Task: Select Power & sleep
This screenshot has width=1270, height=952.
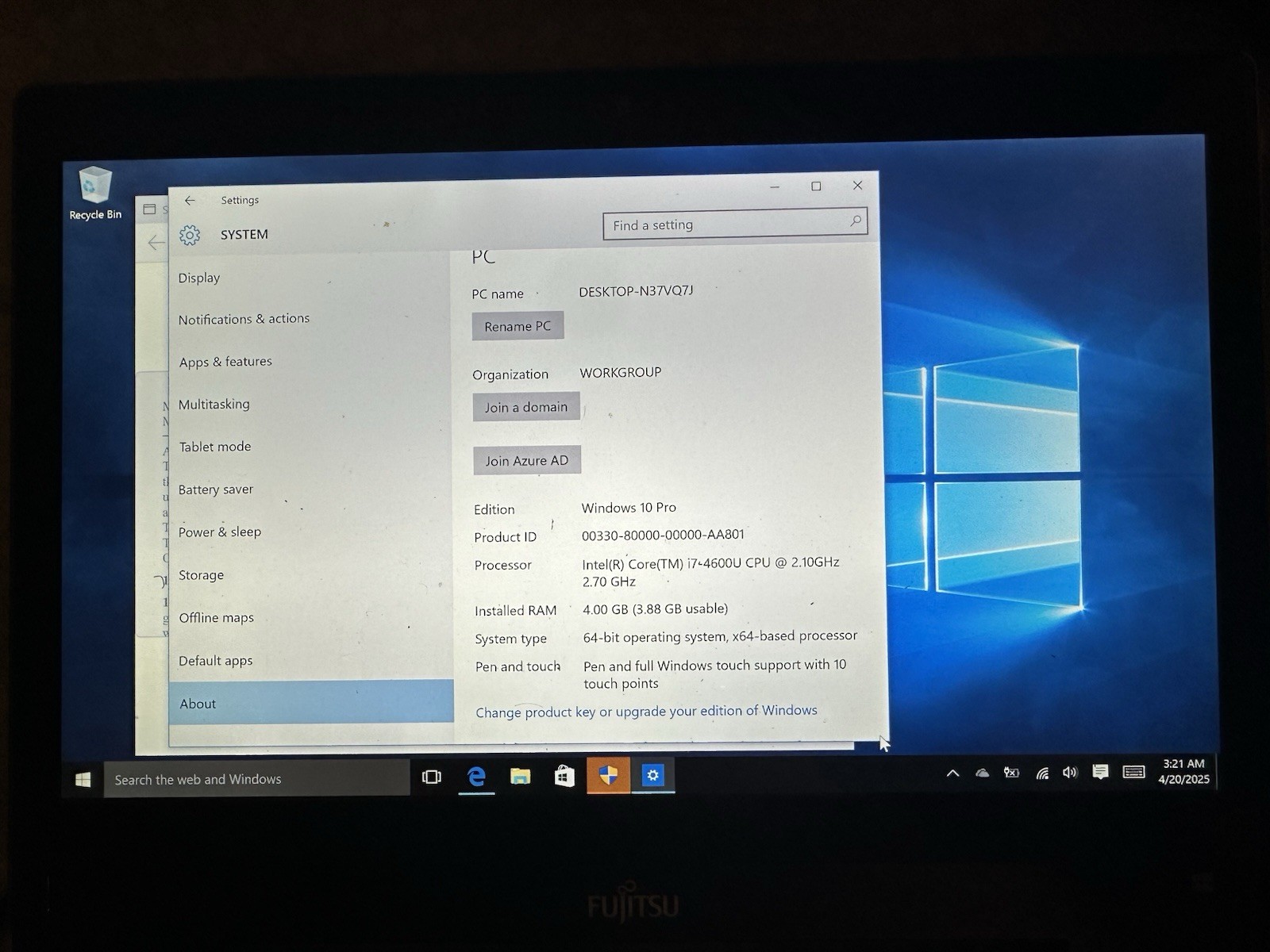Action: coord(220,532)
